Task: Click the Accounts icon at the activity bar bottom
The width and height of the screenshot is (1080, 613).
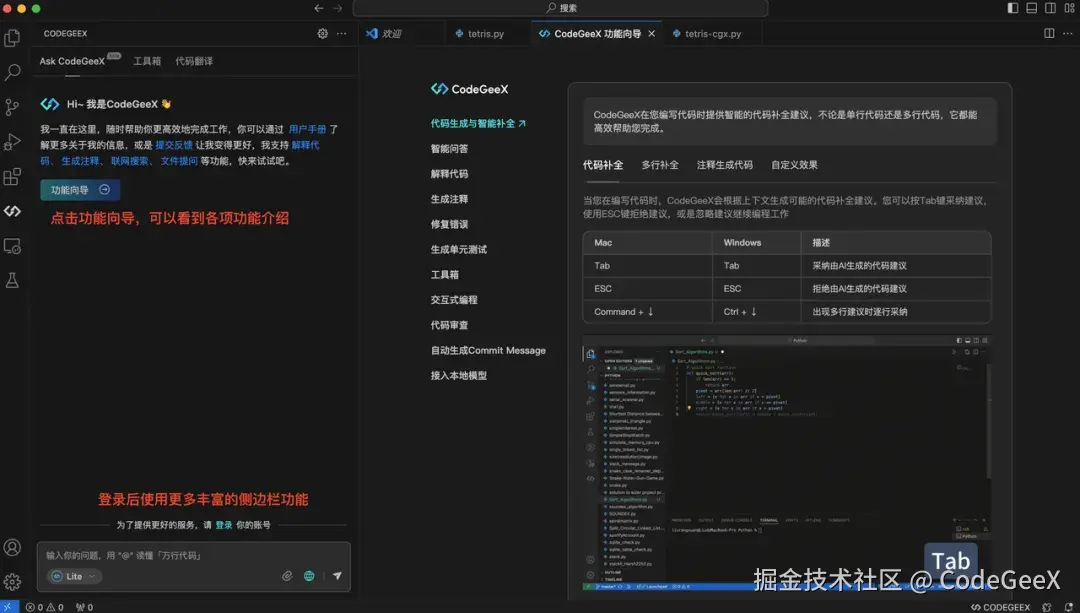Action: pos(13,547)
